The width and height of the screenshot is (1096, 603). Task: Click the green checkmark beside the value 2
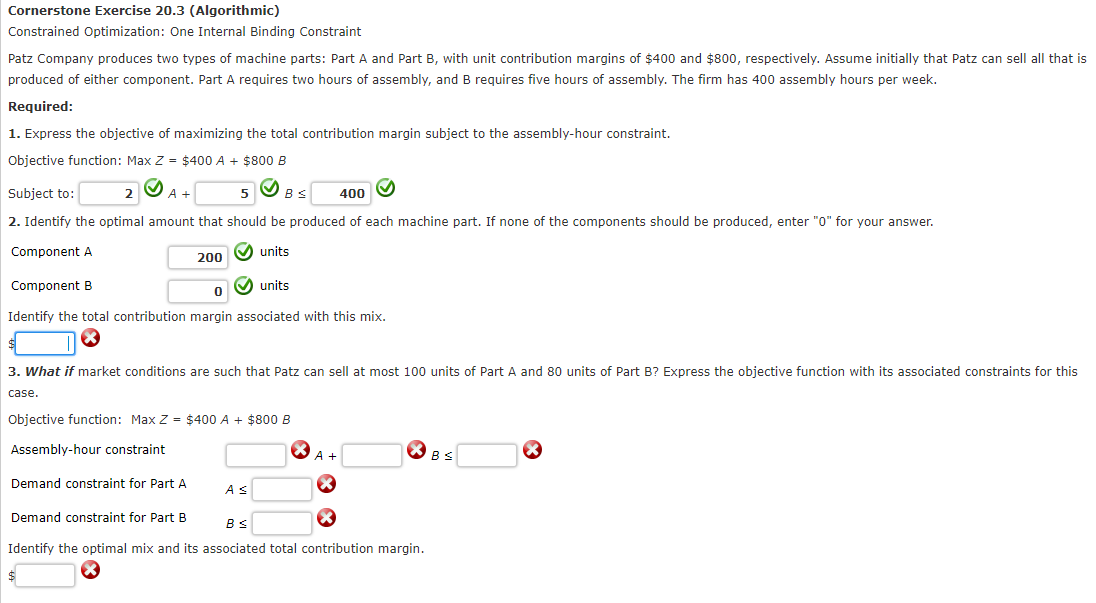coord(154,188)
